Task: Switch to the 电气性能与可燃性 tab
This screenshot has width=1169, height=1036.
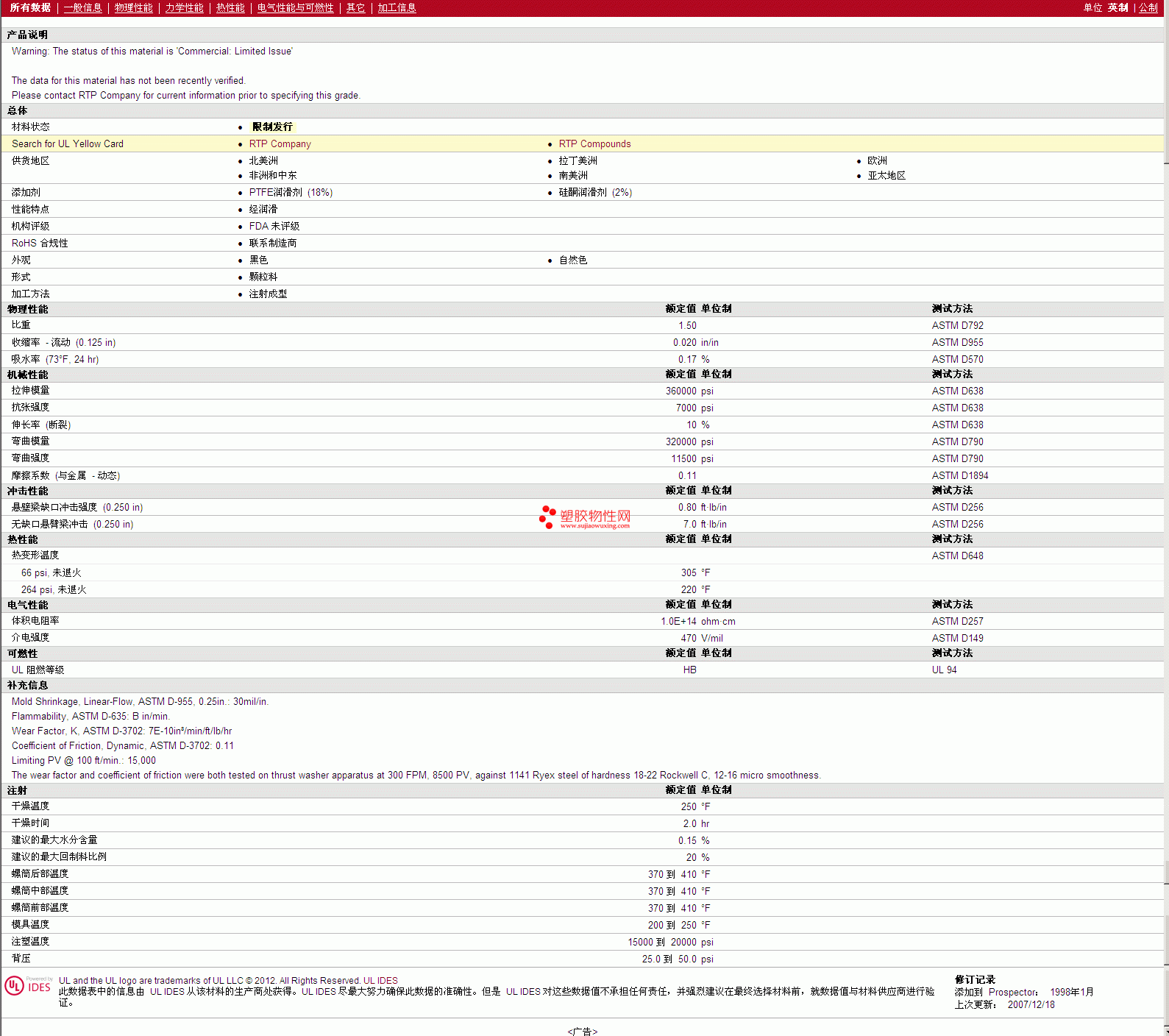Action: [296, 8]
